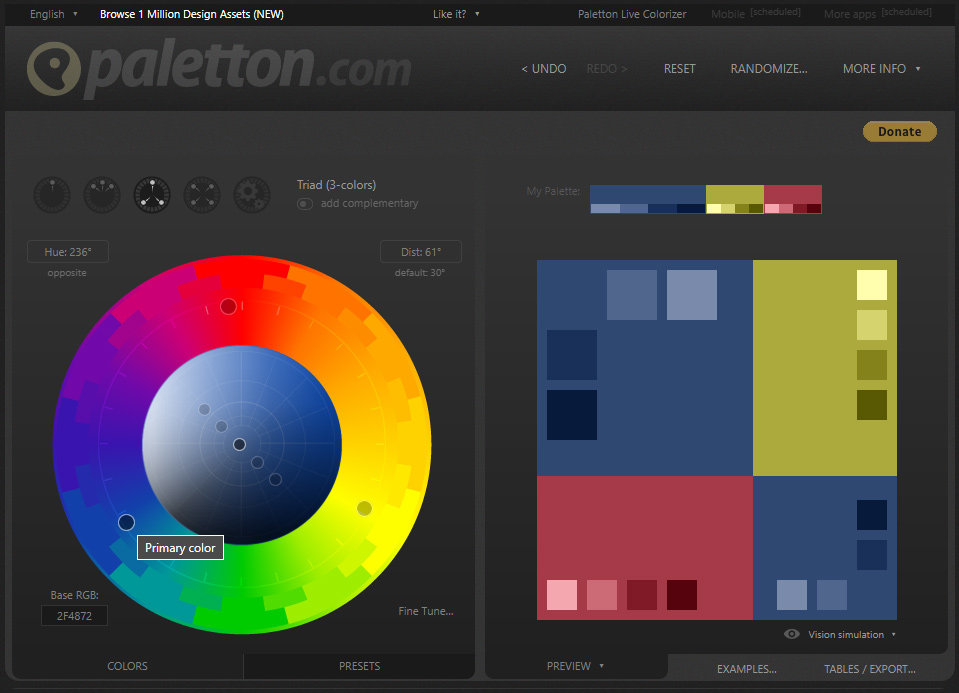Click the Base RGB 2F4872 field
The width and height of the screenshot is (959, 693).
point(74,616)
